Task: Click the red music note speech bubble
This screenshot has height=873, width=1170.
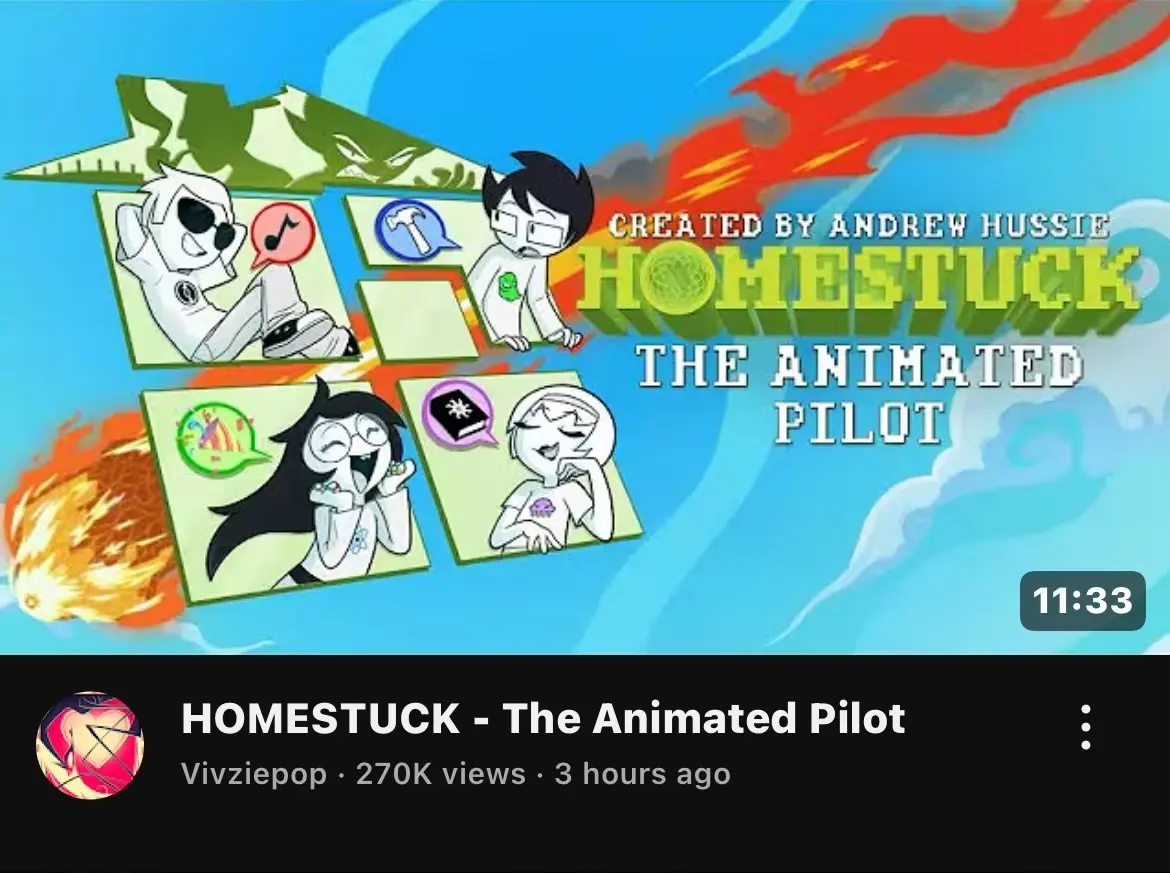Action: pos(282,233)
